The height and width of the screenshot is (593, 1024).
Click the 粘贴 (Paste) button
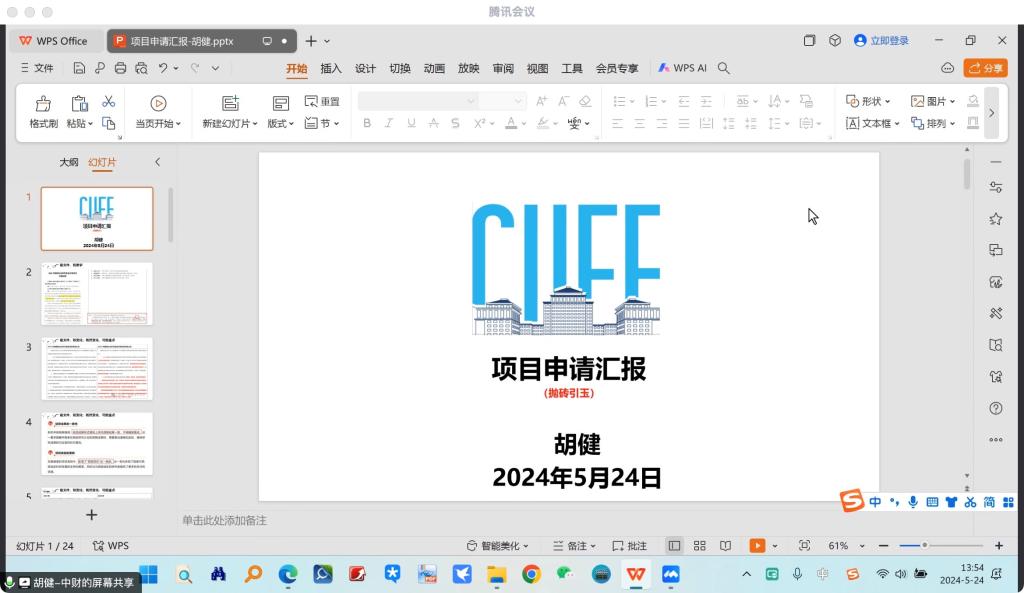79,111
